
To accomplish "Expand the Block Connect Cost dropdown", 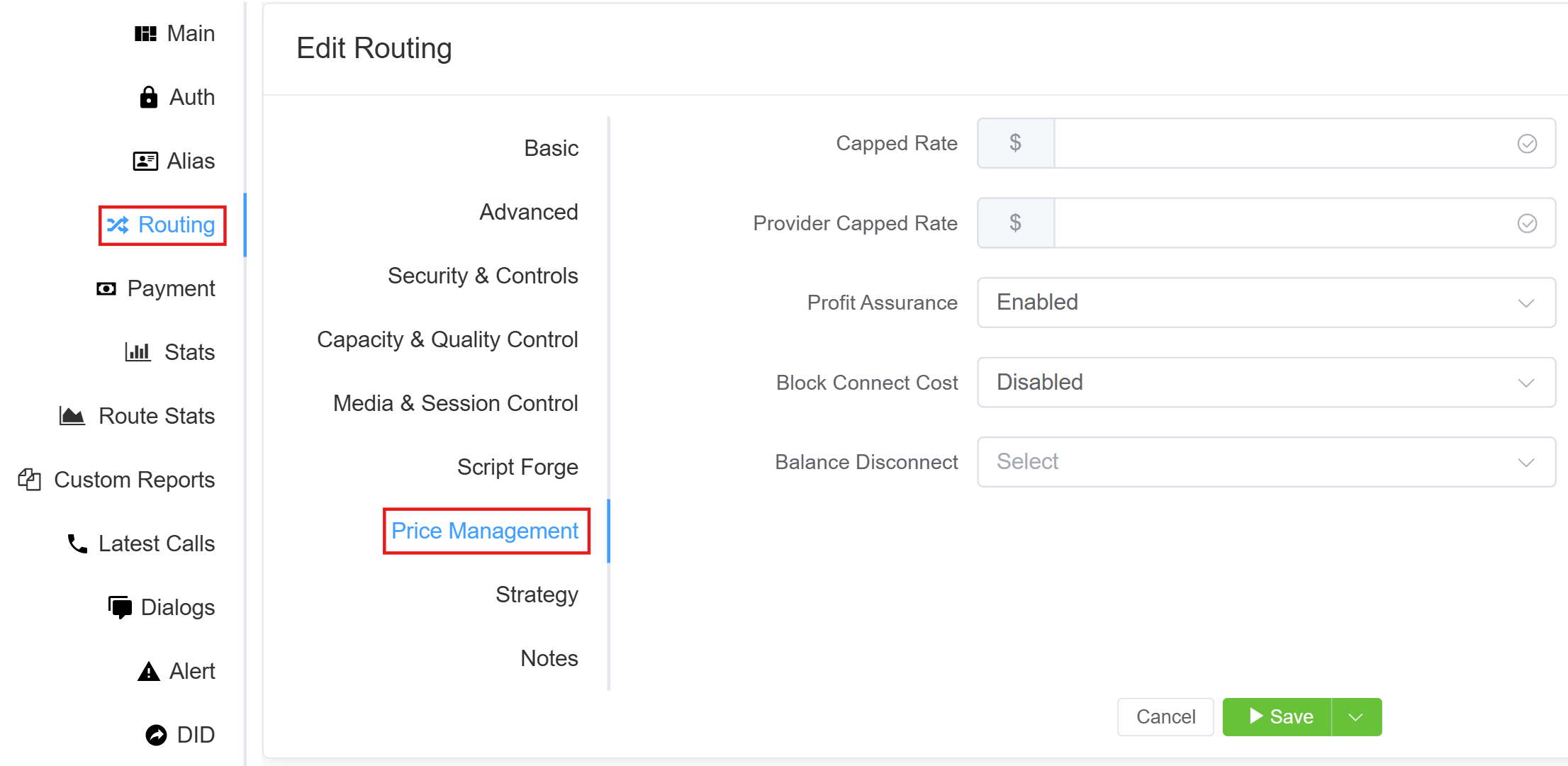I will [1266, 383].
